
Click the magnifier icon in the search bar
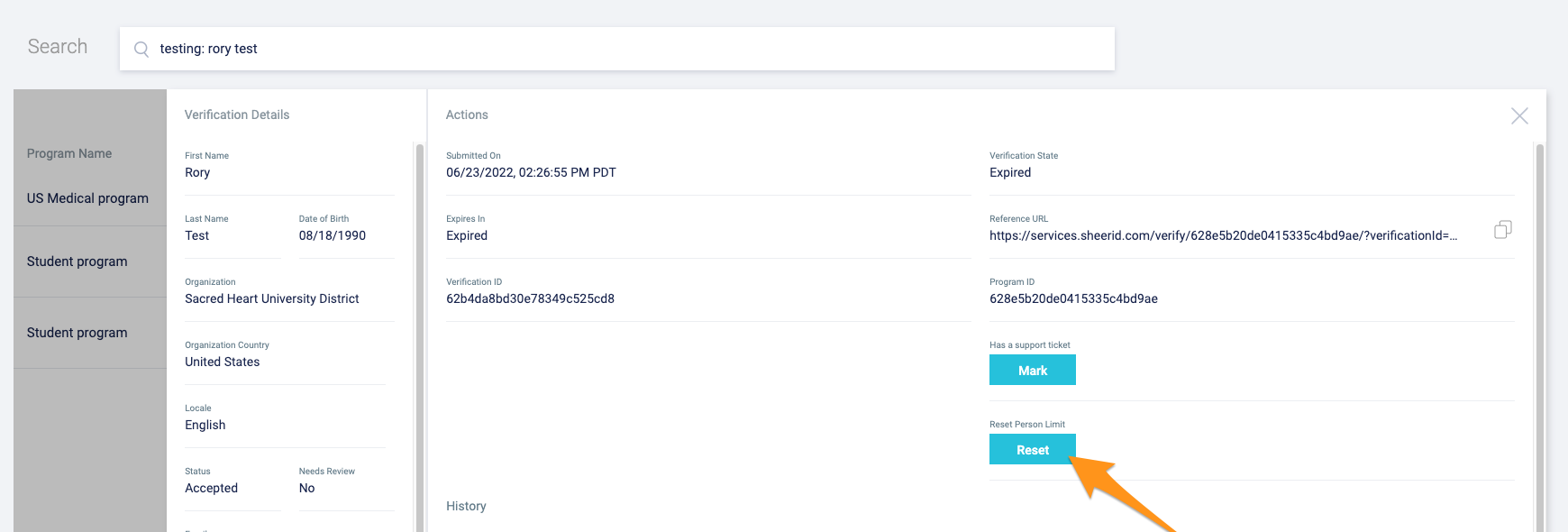point(141,50)
